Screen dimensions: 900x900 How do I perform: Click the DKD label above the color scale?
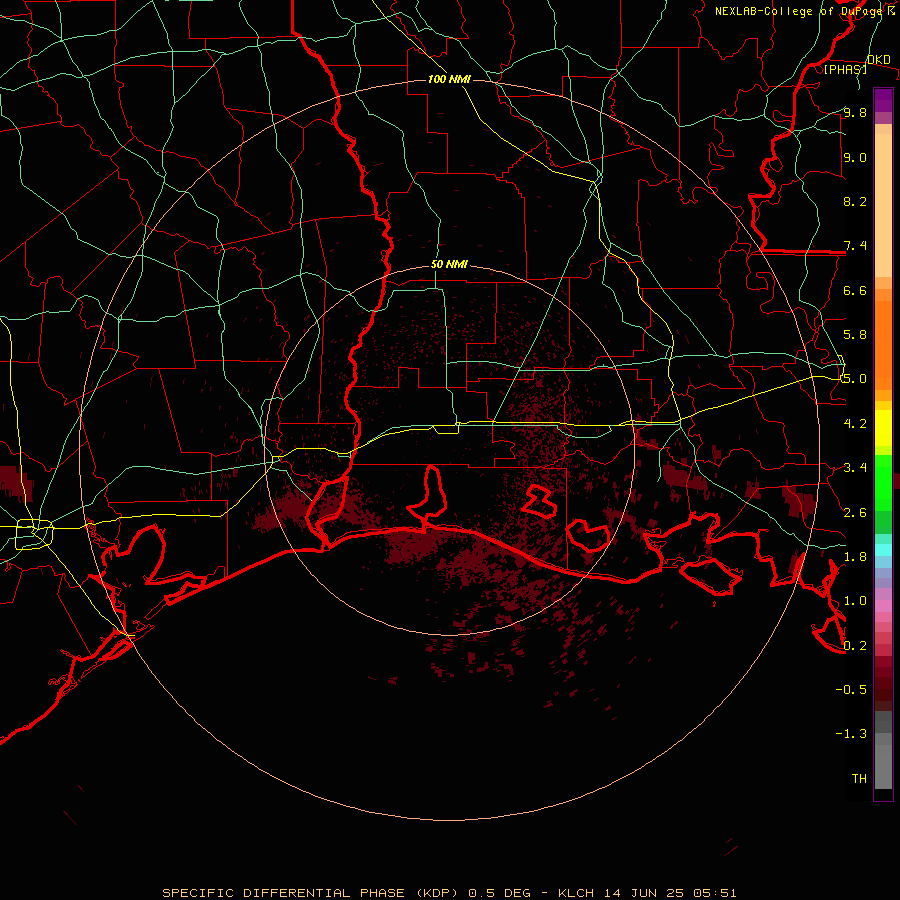879,59
